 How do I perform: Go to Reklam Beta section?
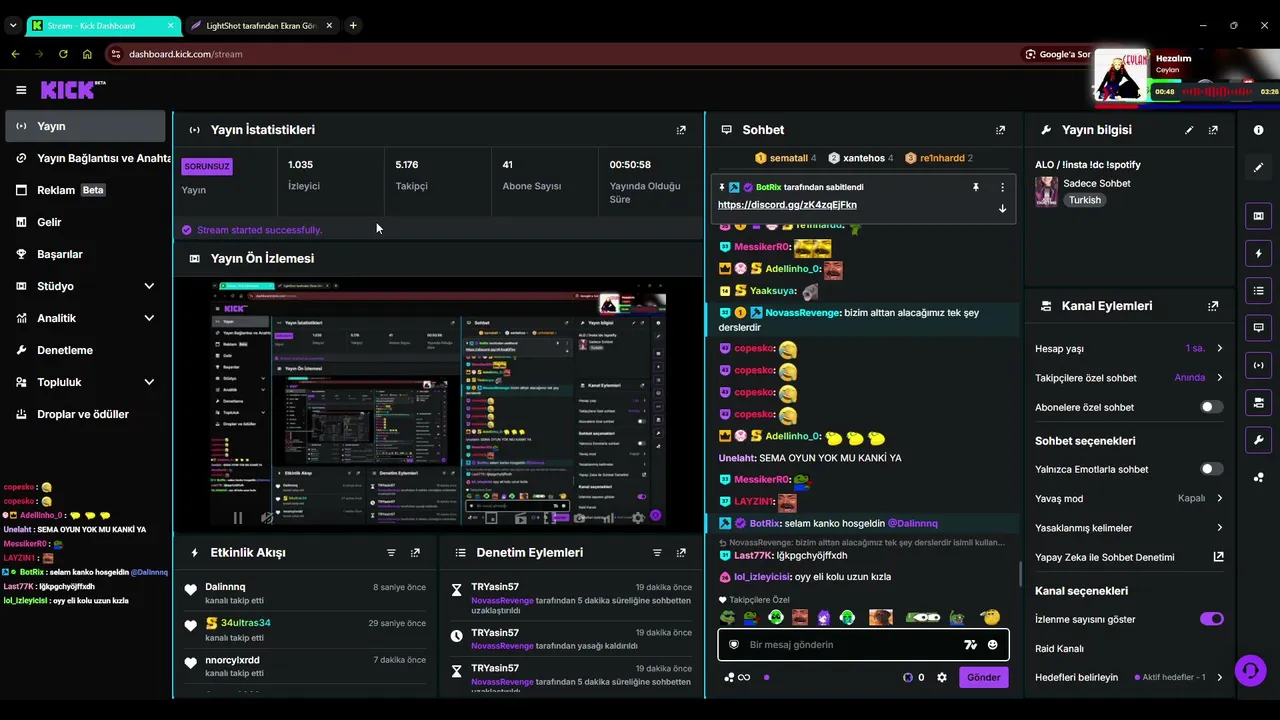tap(85, 190)
